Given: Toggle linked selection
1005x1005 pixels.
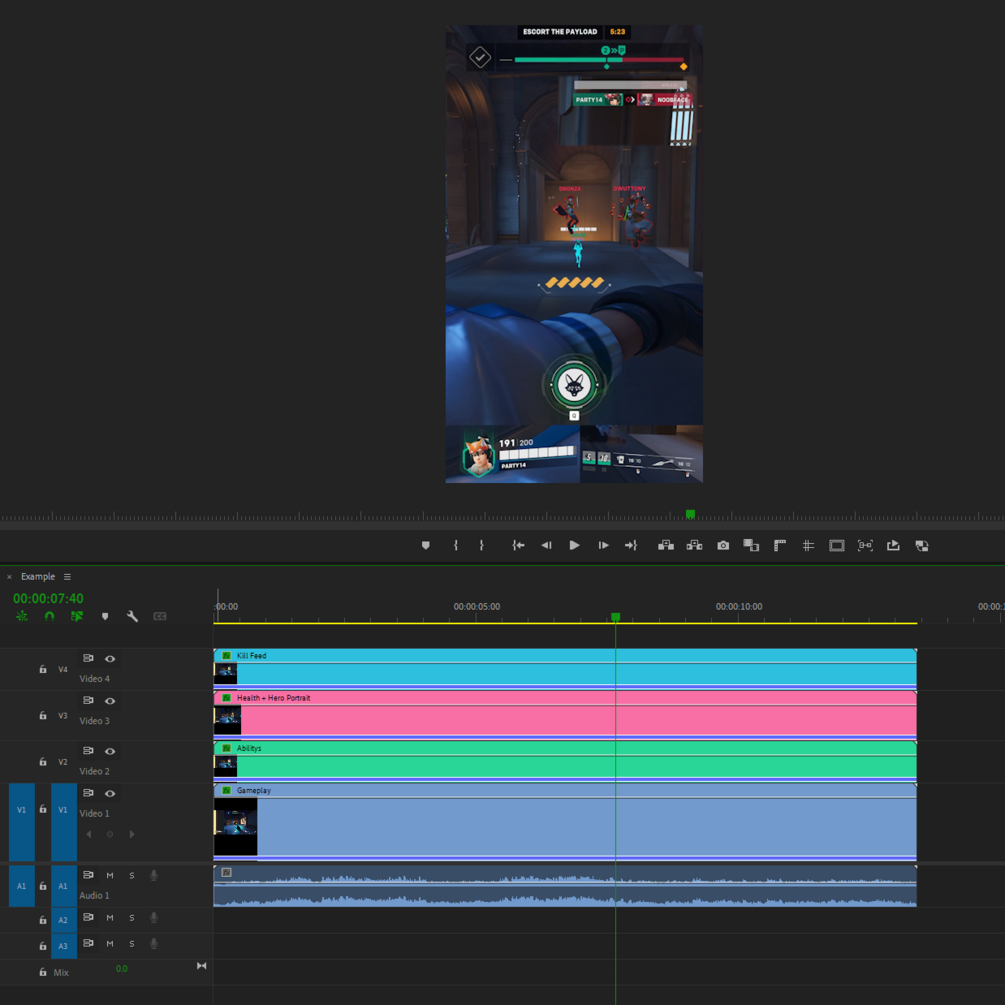Looking at the screenshot, I should pyautogui.click(x=77, y=616).
